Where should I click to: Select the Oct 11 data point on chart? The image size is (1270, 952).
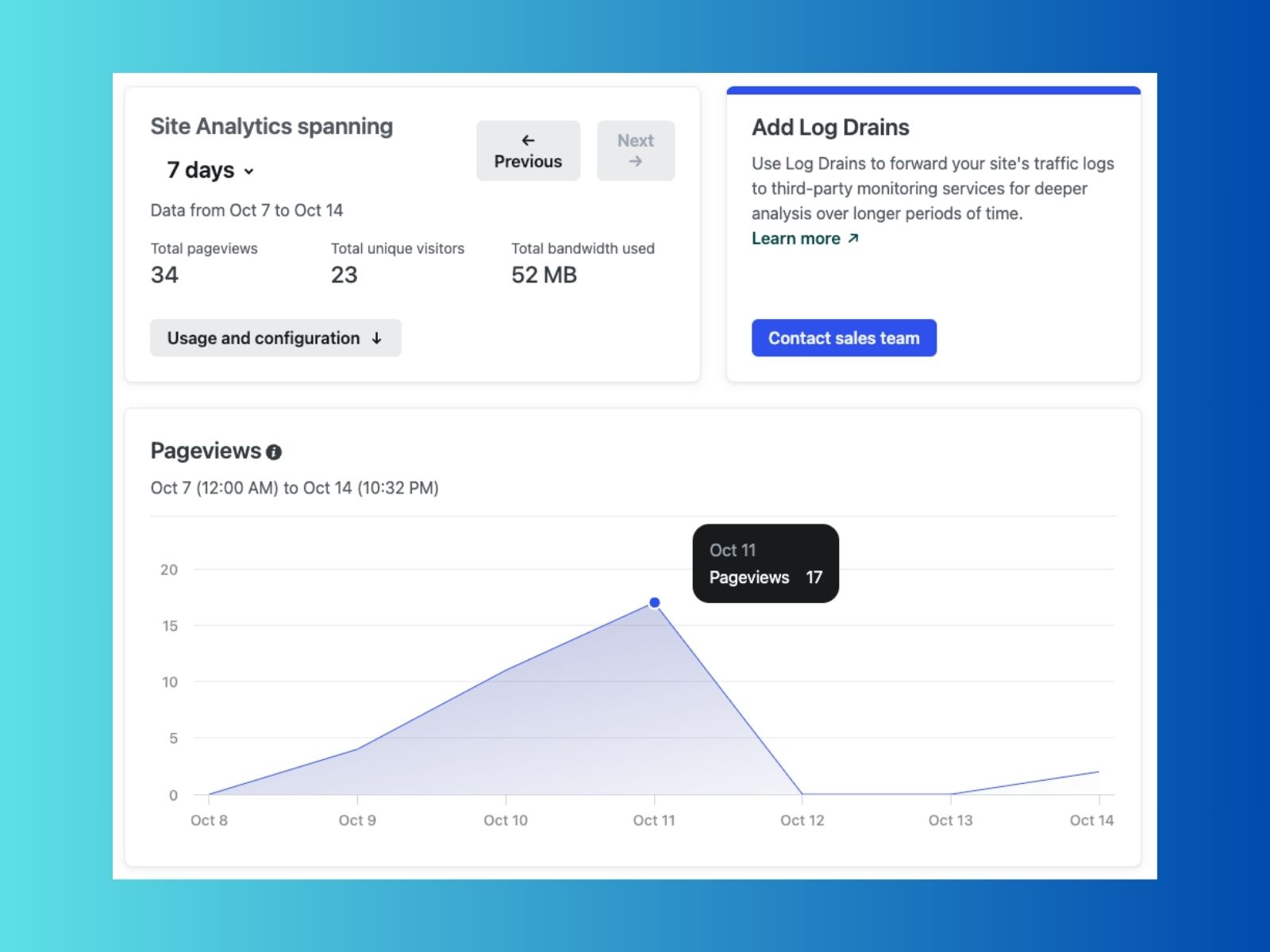[x=654, y=602]
